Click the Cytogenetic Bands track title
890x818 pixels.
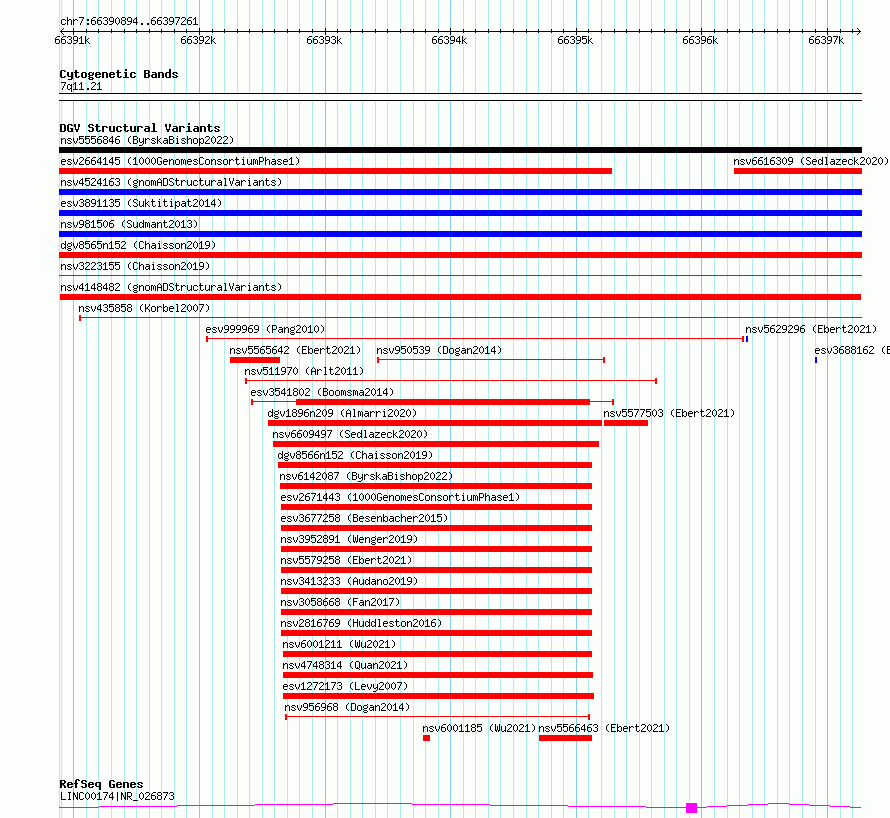(119, 74)
